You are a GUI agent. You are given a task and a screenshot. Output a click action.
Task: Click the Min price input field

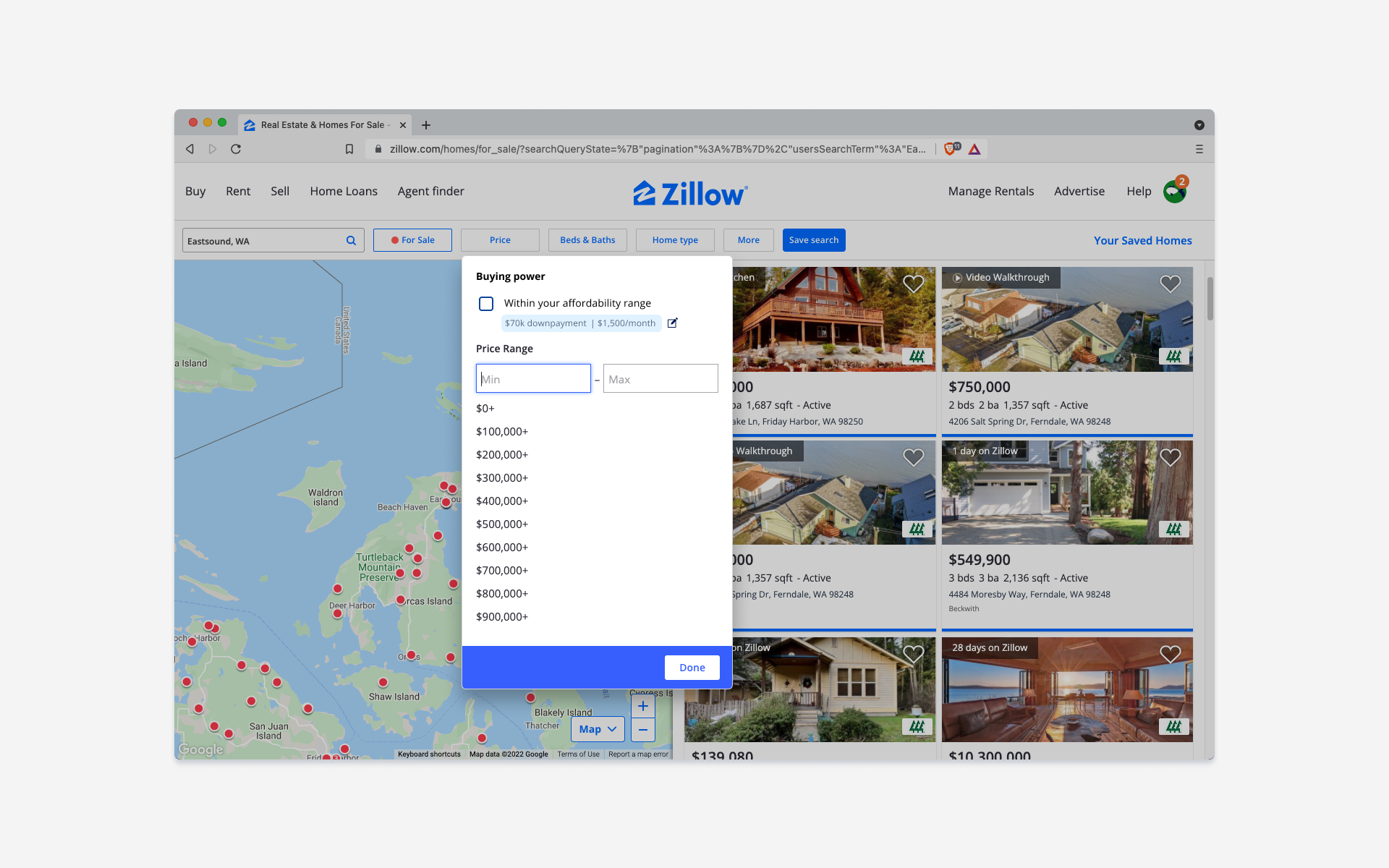pos(533,378)
